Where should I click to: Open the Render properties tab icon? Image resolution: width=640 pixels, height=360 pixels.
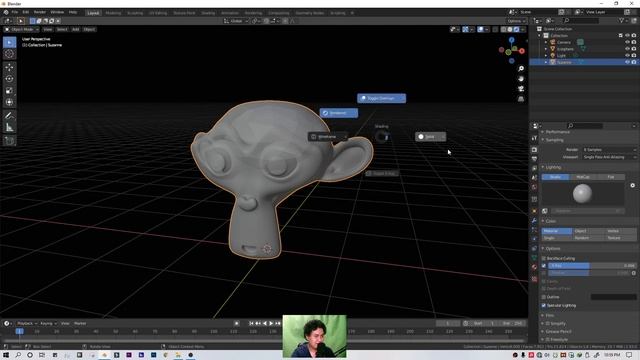tap(534, 150)
